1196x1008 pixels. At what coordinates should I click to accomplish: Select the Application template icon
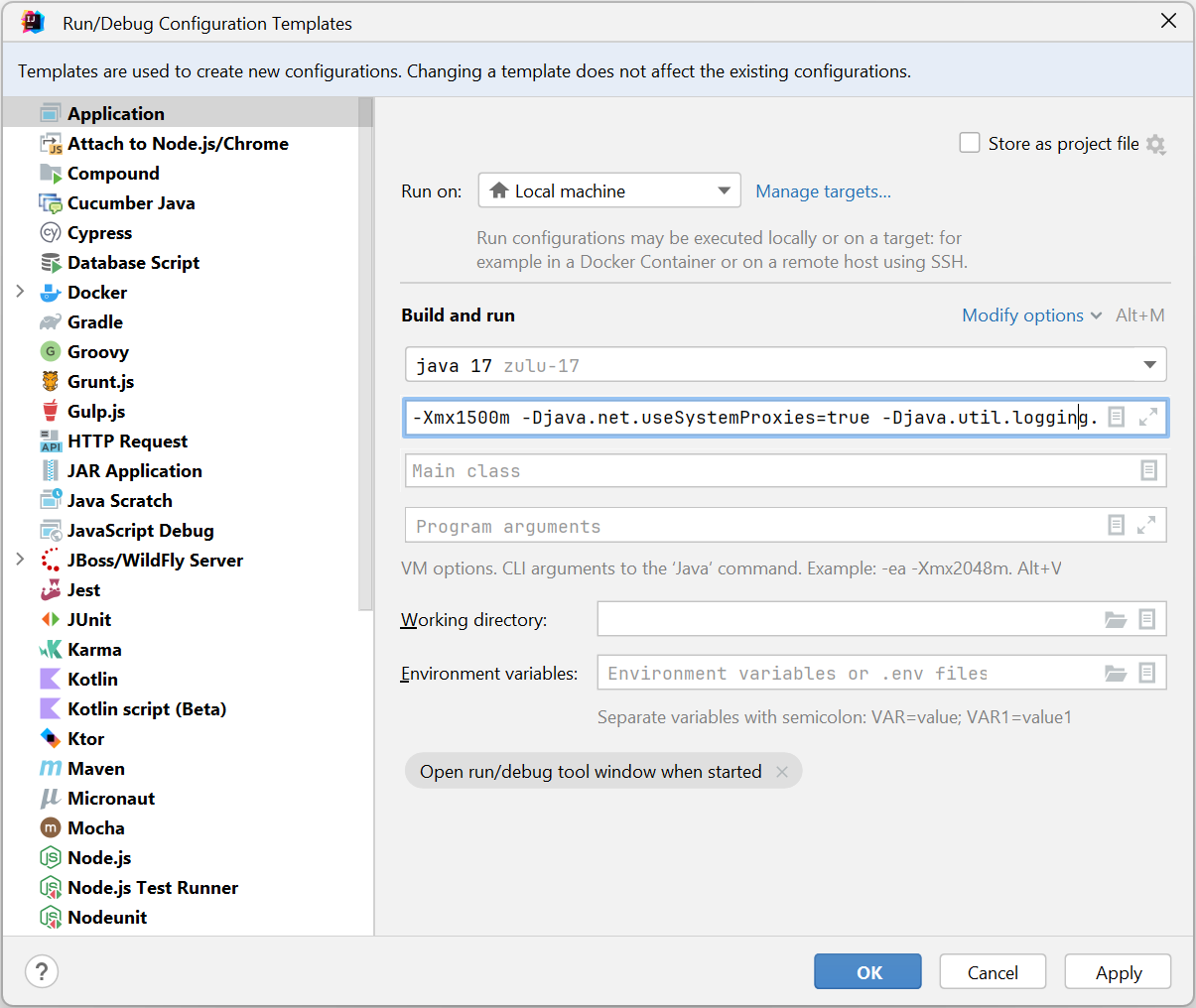point(51,113)
